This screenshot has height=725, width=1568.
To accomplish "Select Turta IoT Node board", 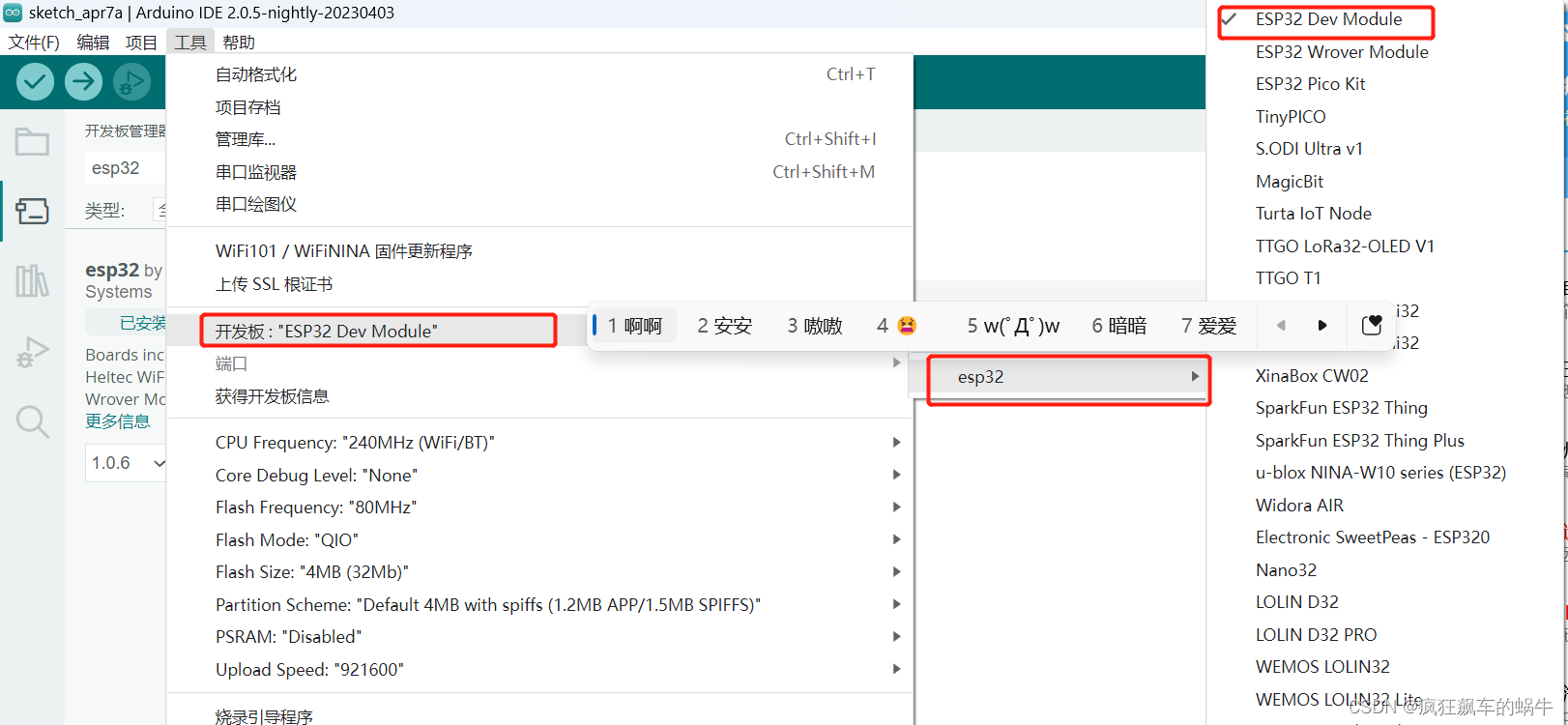I will coord(1313,214).
